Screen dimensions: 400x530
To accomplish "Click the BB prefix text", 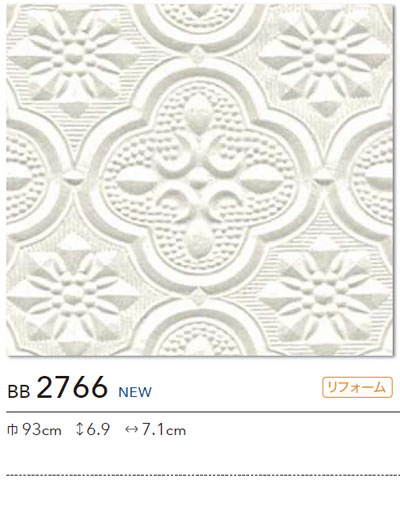I will pyautogui.click(x=19, y=392).
